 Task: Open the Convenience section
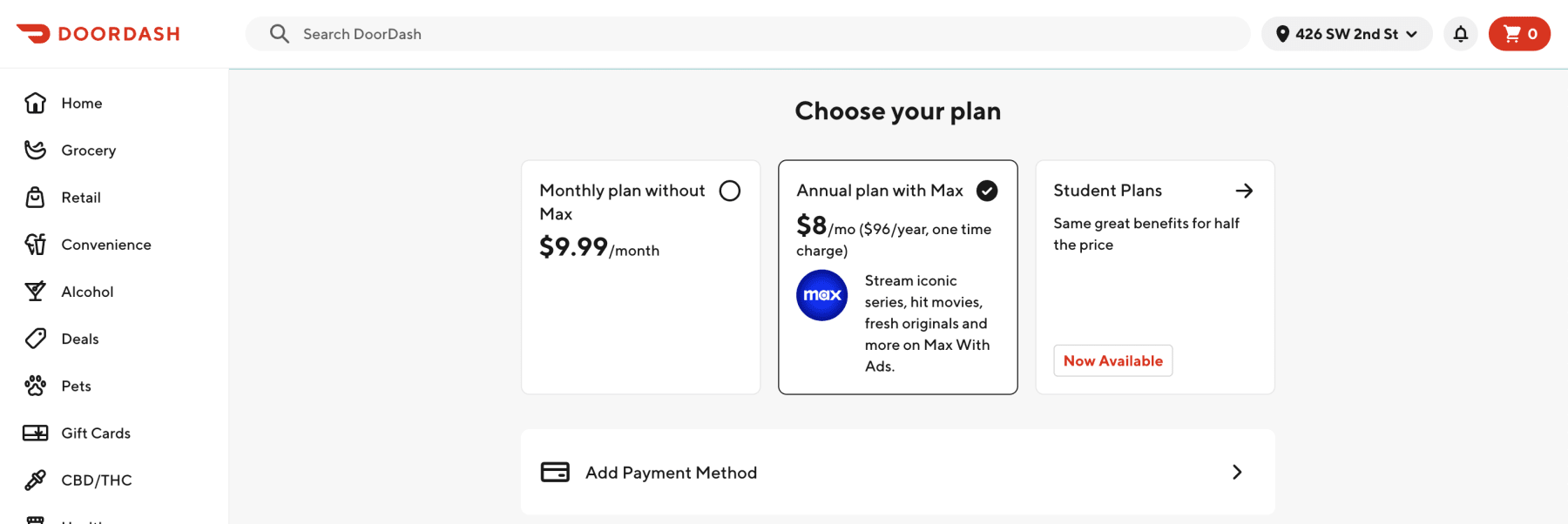point(106,244)
